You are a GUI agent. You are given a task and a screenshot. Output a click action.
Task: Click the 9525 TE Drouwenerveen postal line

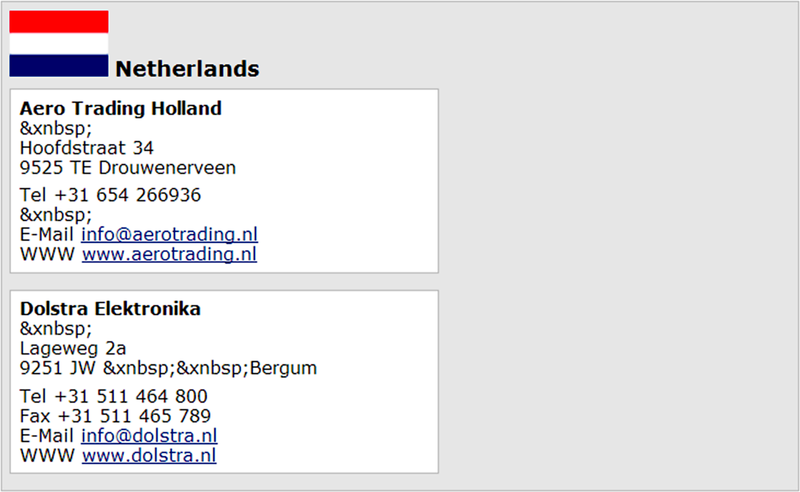click(x=128, y=168)
